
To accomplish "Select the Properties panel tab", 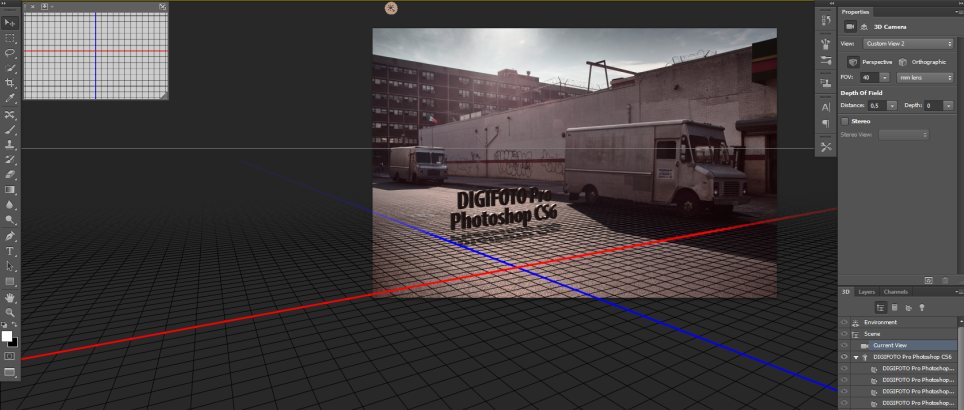I will coord(856,12).
